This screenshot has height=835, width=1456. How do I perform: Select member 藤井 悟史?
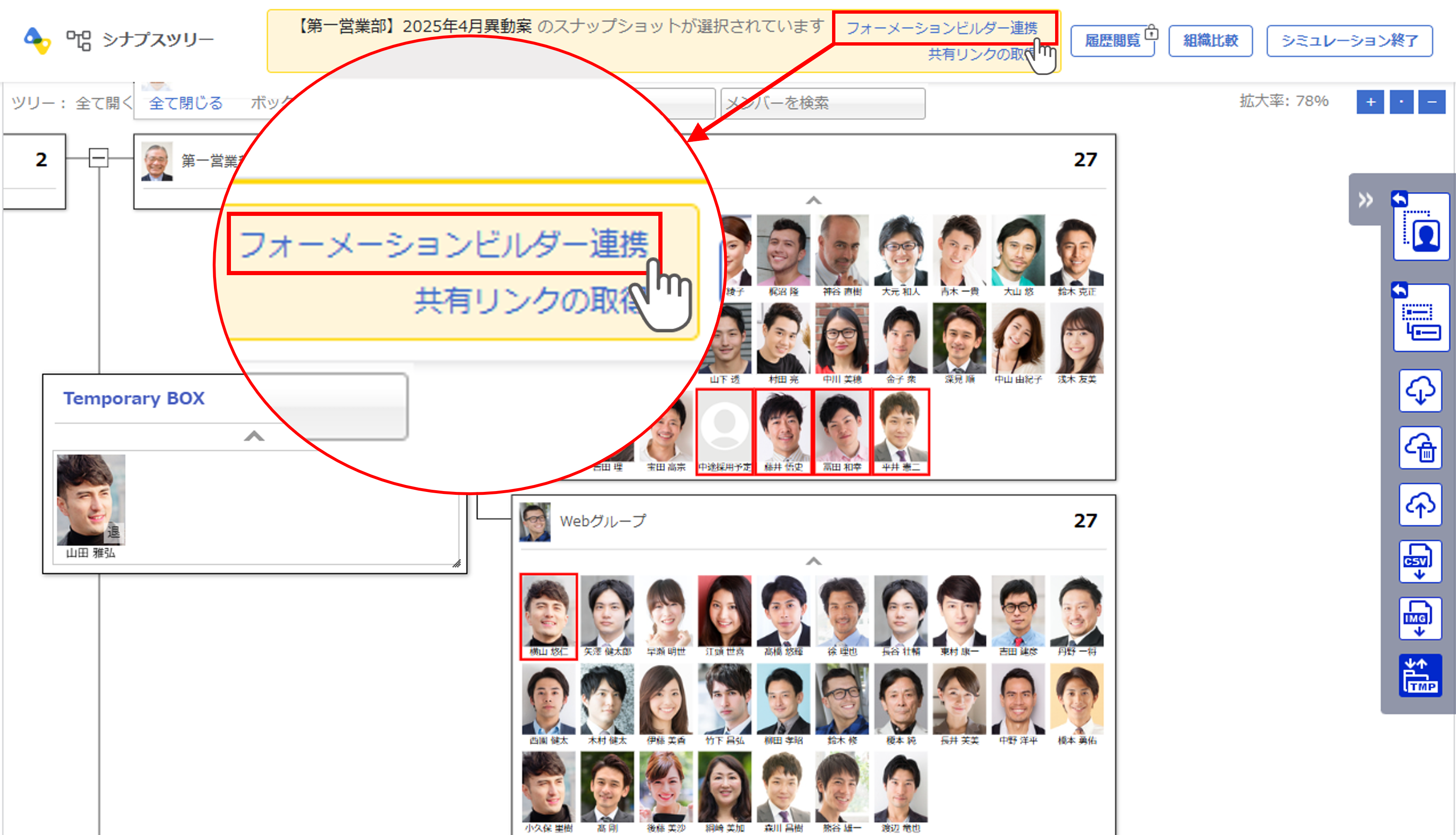tap(784, 432)
